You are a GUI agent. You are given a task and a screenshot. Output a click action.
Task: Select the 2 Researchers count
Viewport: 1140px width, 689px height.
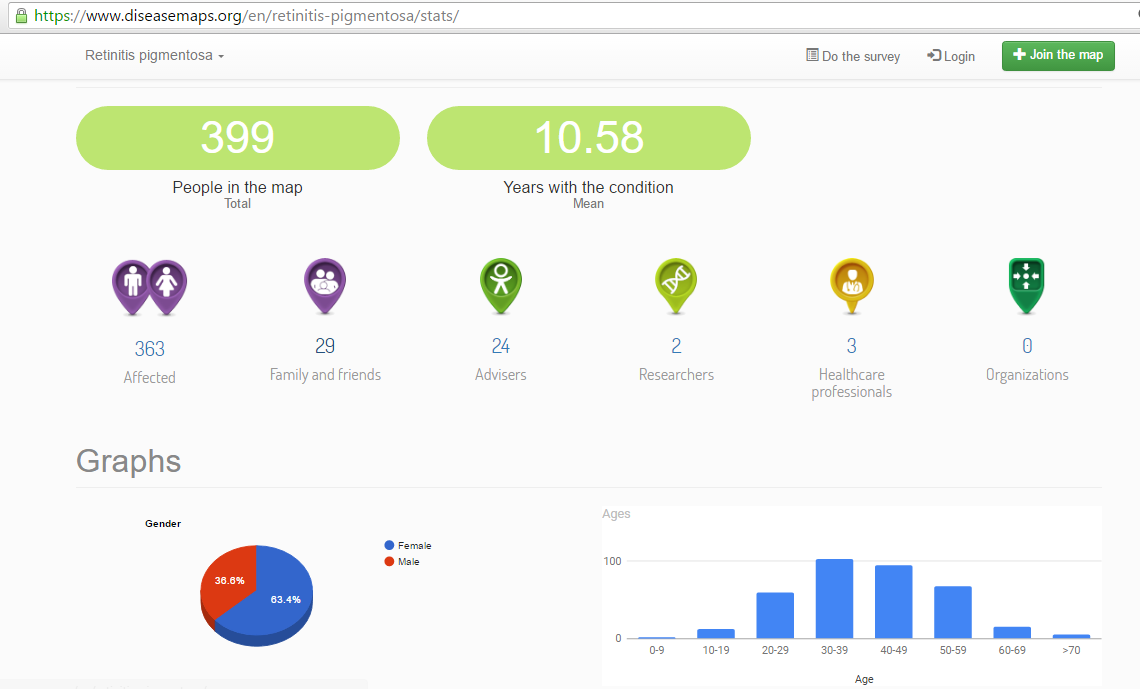676,346
